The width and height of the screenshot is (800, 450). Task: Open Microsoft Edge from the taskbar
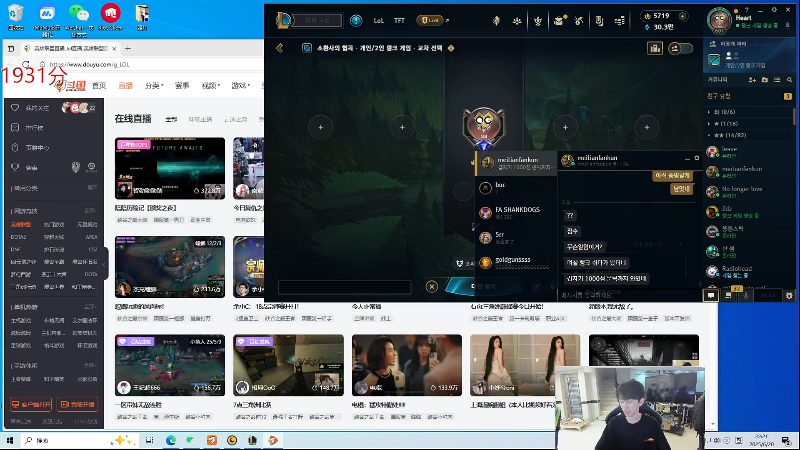[170, 440]
